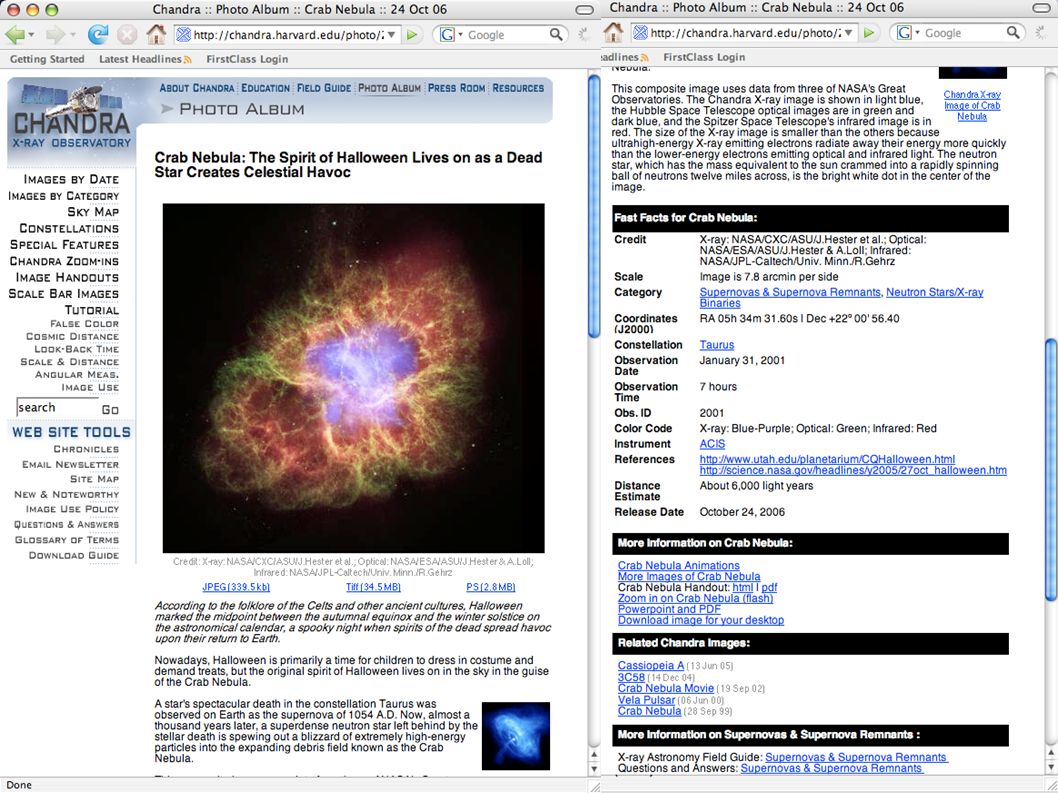Download the Tiff (34.5 MB) version
This screenshot has height=793, width=1058.
coord(373,587)
